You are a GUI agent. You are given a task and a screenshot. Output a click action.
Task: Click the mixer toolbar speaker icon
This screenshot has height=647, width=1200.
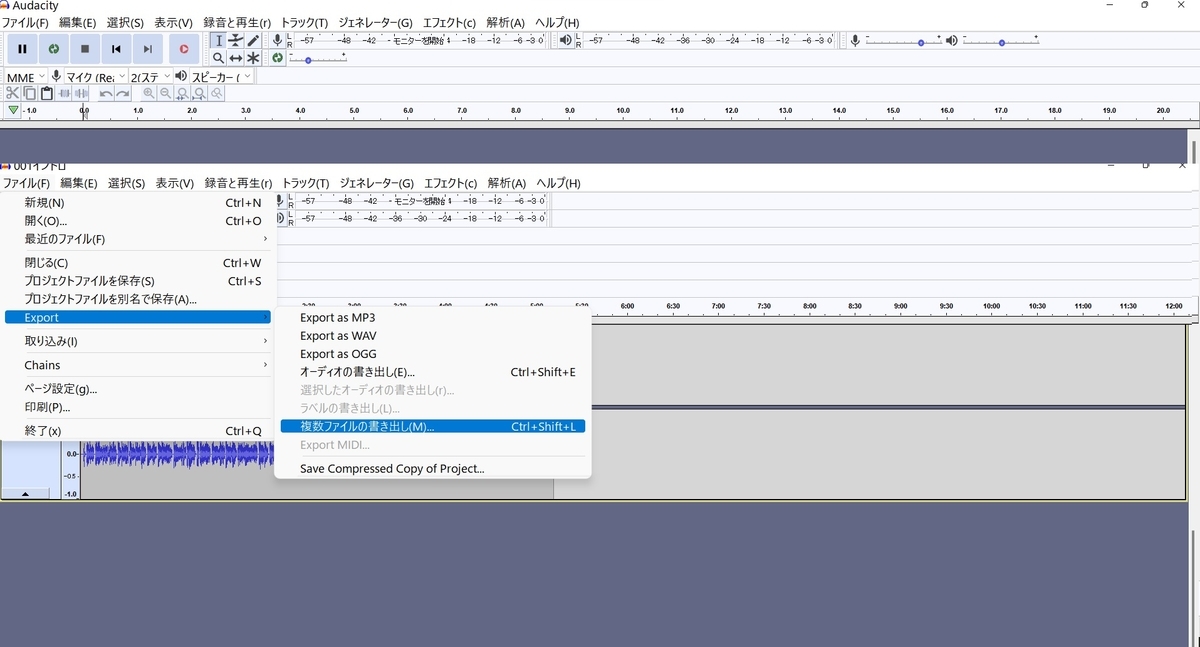pyautogui.click(x=952, y=41)
